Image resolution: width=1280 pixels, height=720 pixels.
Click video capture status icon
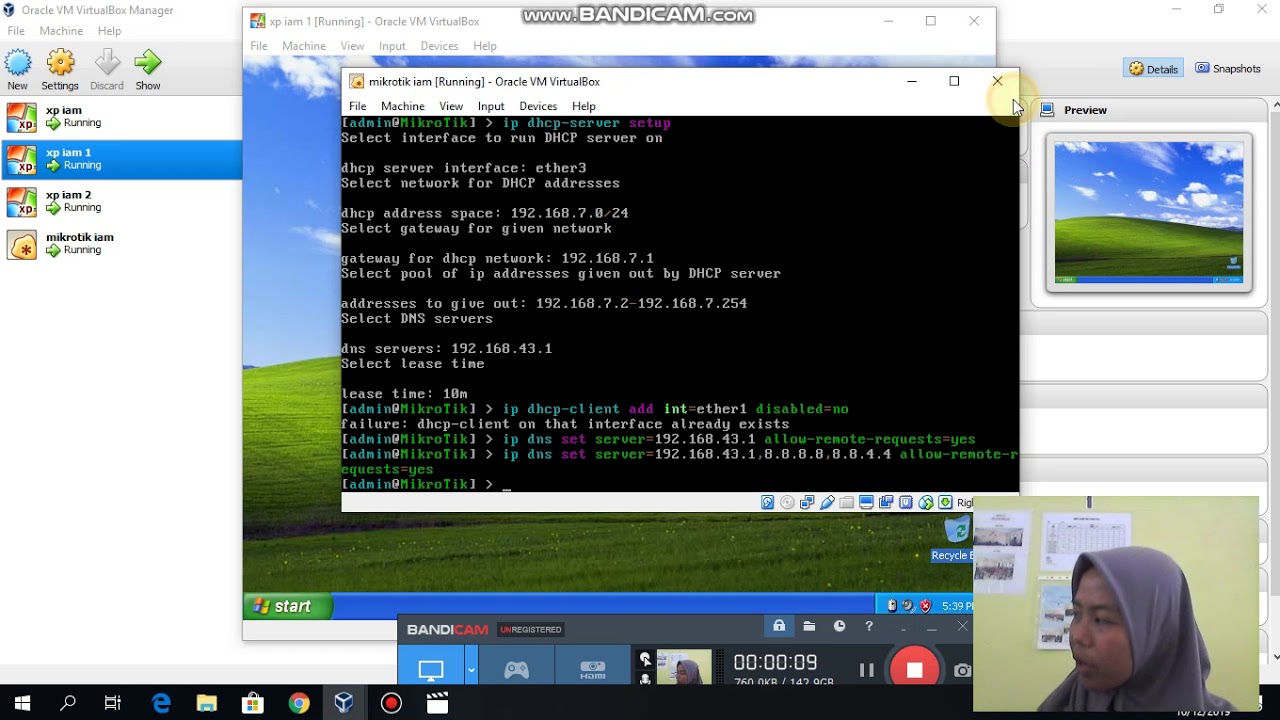[886, 503]
